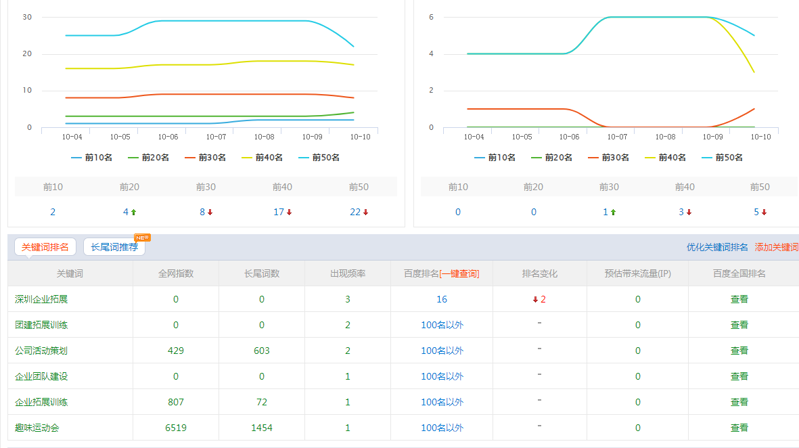
Task: Click the rank change down 2 indicator
Action: click(x=539, y=299)
